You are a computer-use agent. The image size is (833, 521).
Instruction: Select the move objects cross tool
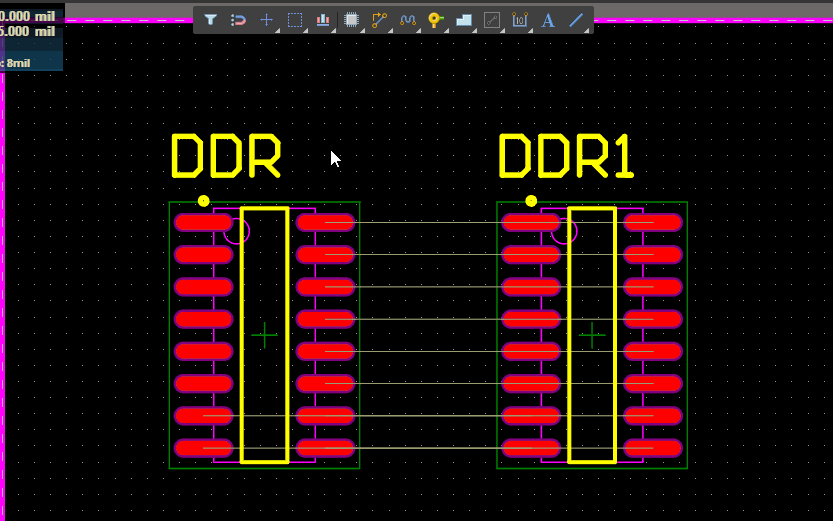click(x=266, y=20)
